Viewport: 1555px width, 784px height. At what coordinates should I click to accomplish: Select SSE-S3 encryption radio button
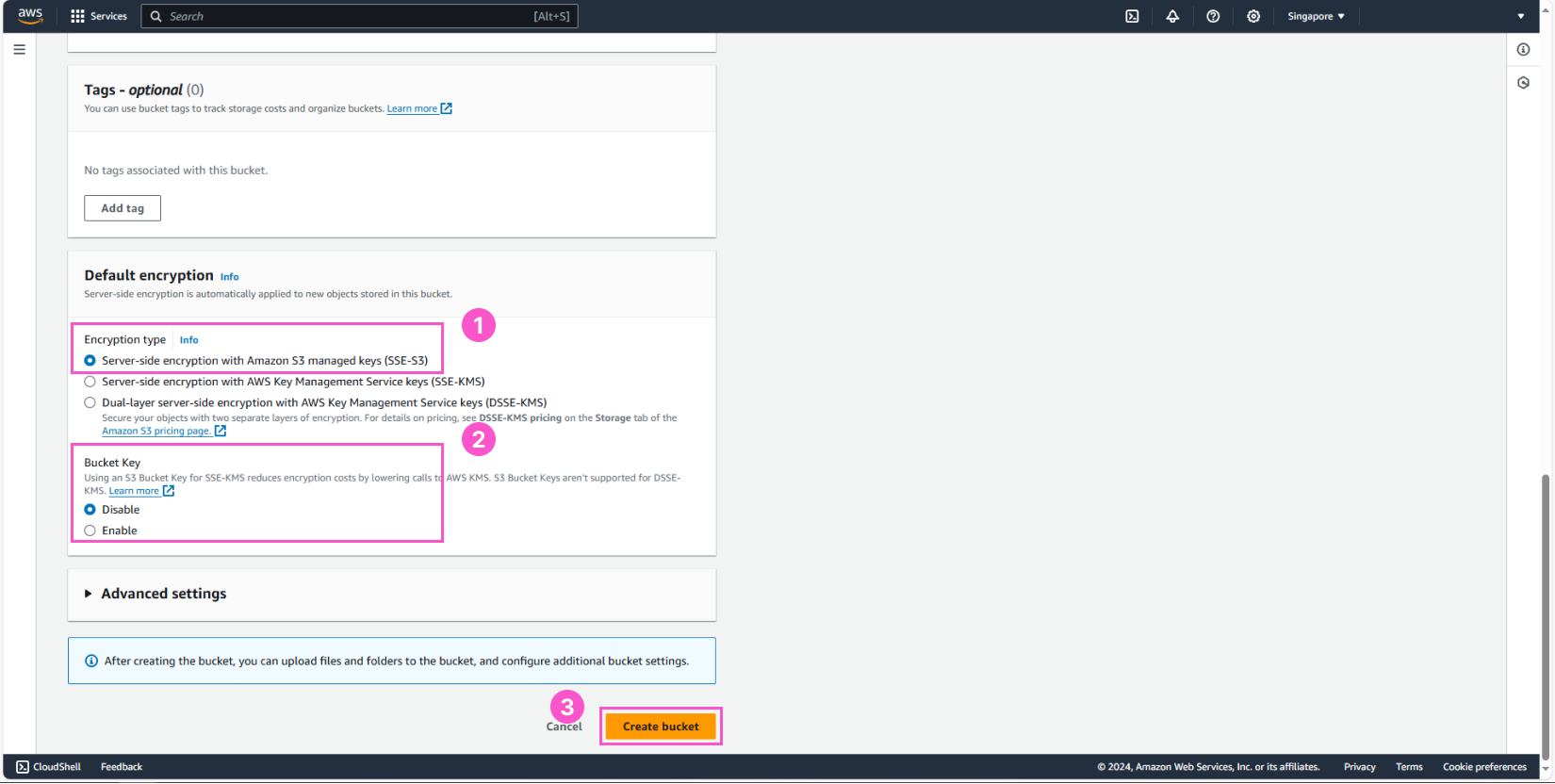point(90,360)
